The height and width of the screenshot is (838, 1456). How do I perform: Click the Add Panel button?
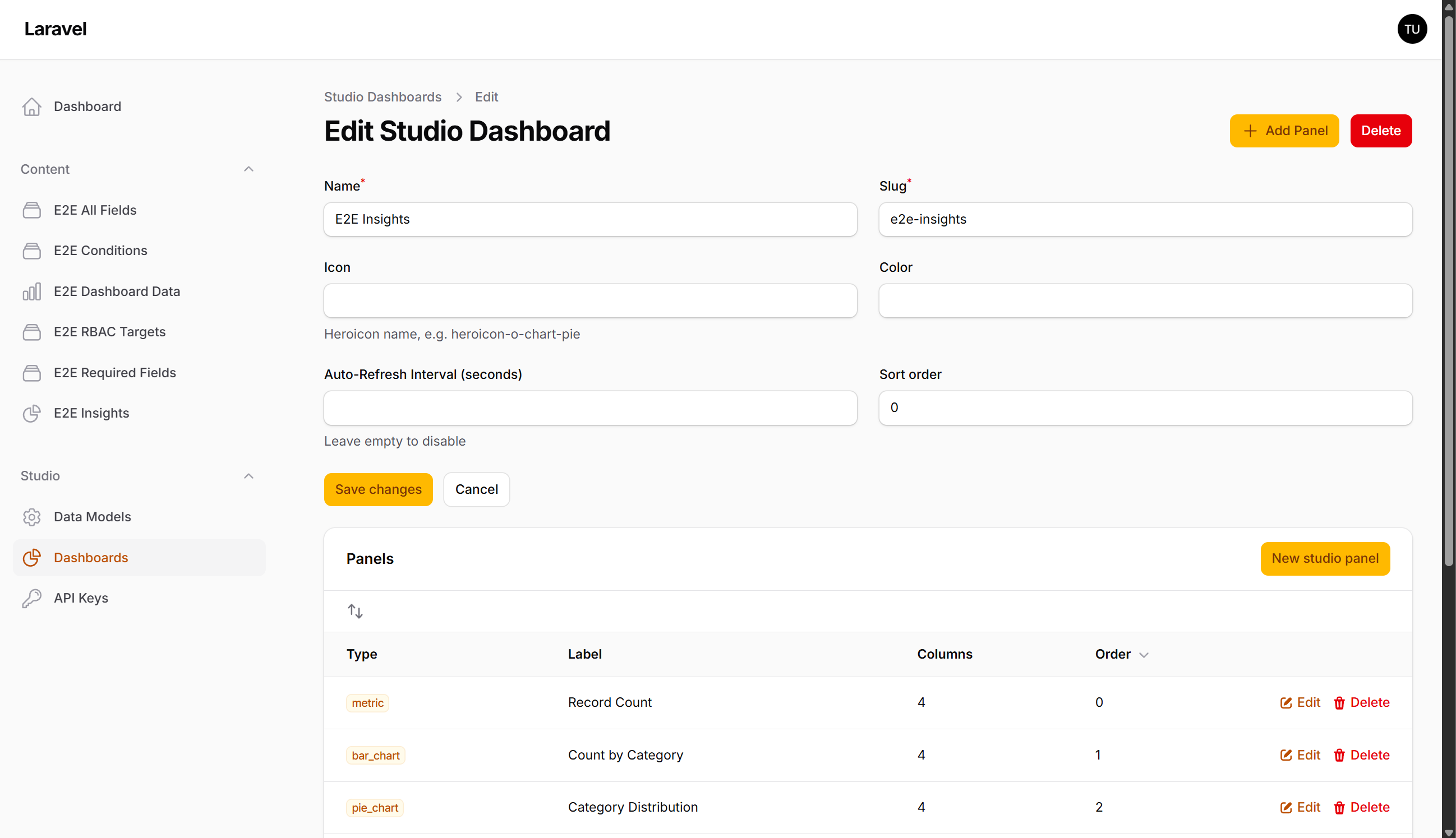point(1284,131)
